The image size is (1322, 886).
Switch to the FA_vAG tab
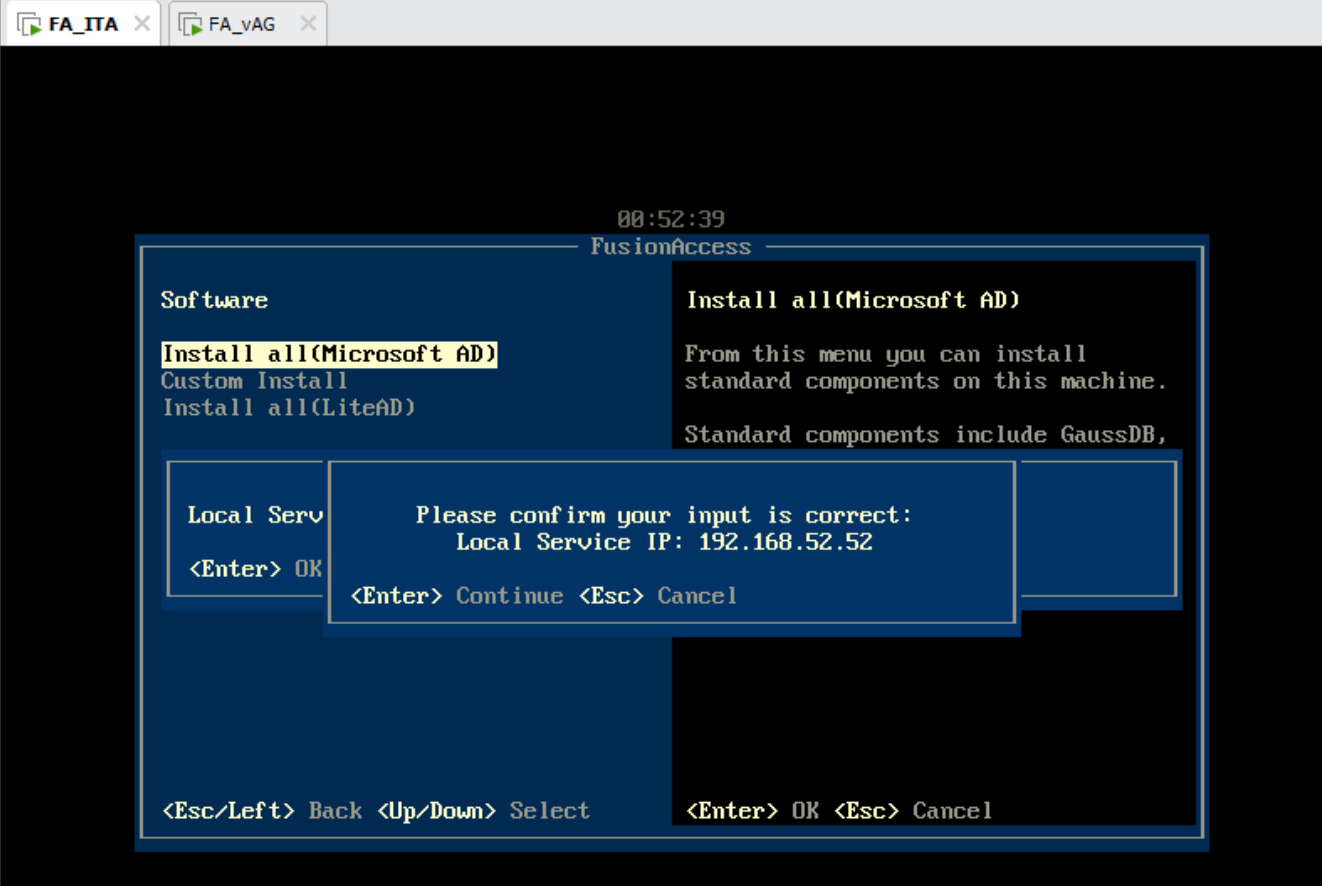tap(246, 24)
